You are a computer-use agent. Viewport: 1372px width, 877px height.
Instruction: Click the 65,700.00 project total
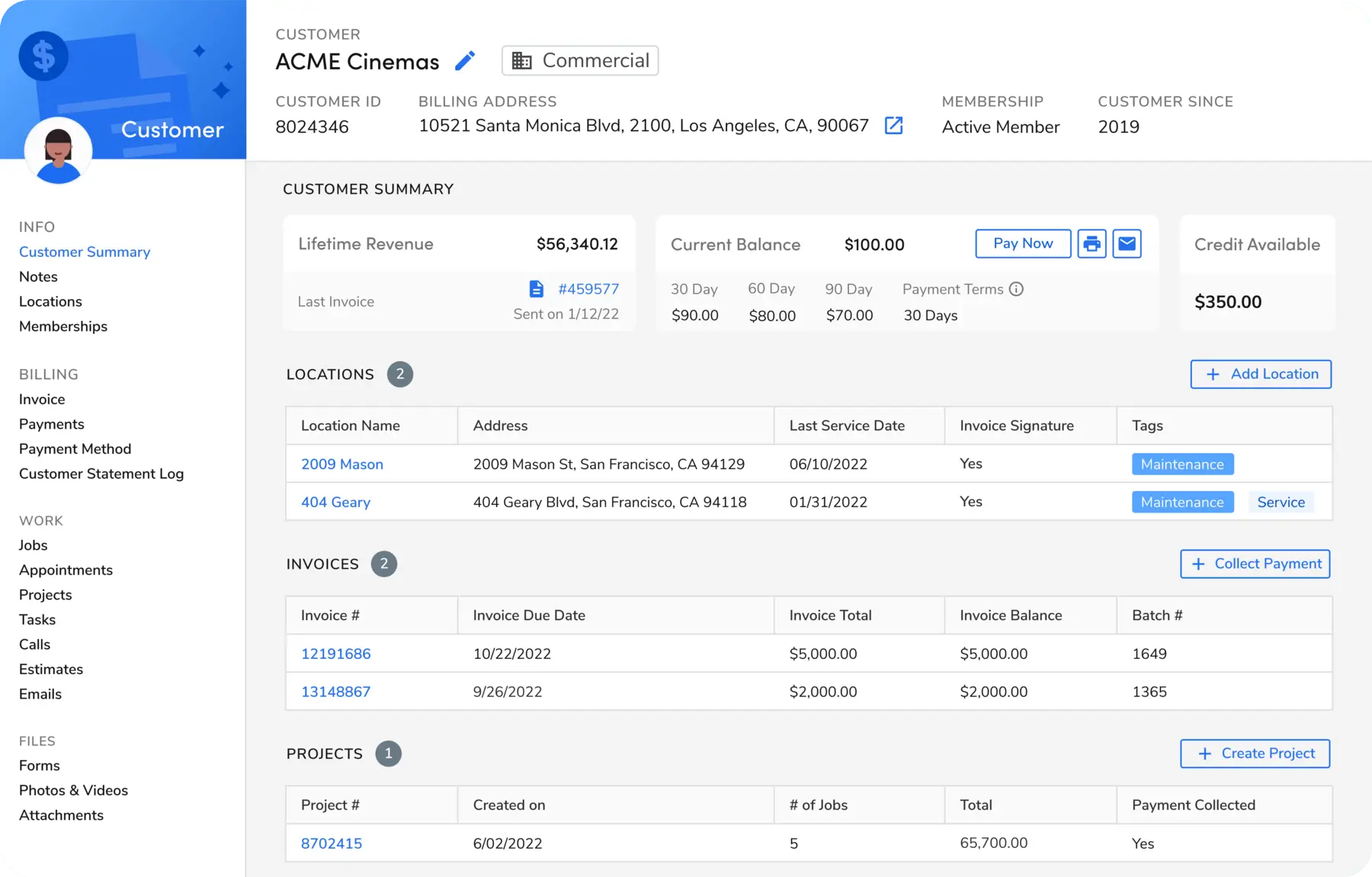pyautogui.click(x=994, y=843)
